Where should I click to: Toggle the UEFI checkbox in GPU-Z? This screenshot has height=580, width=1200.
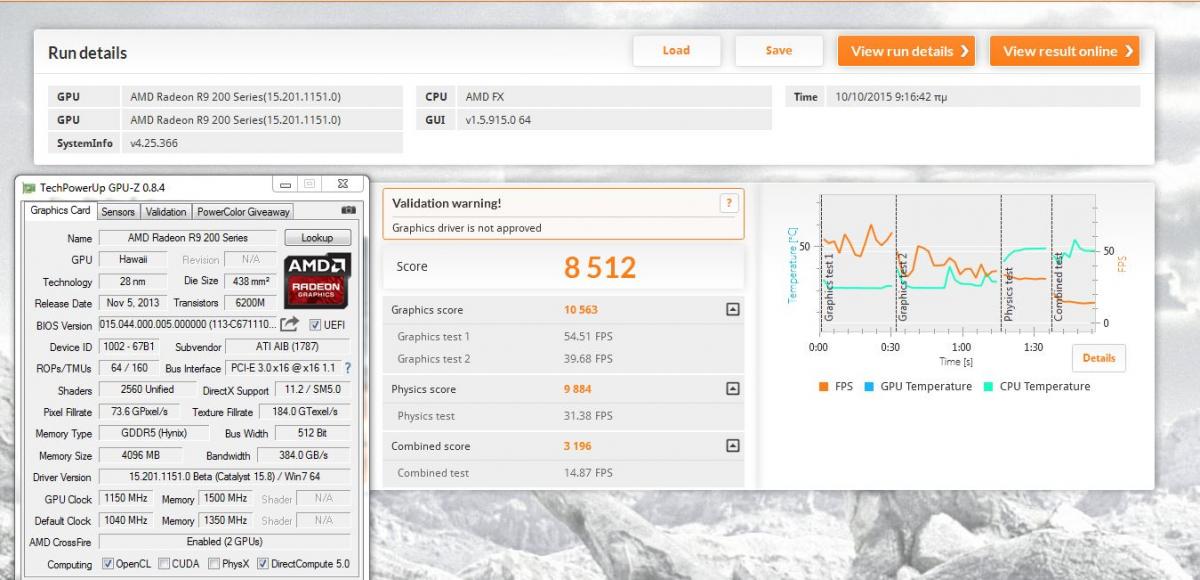pos(315,325)
